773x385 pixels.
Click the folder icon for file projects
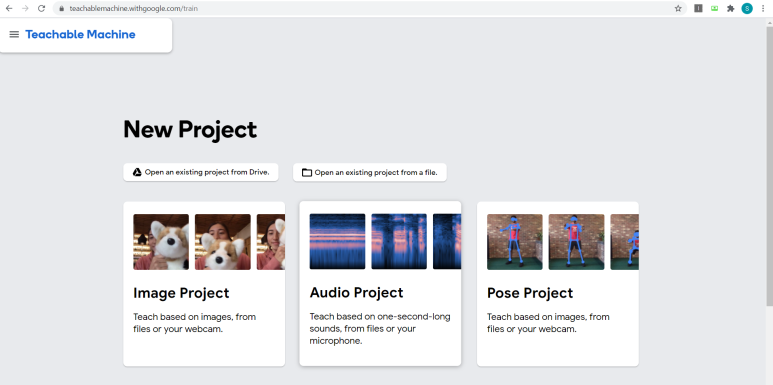click(x=307, y=173)
